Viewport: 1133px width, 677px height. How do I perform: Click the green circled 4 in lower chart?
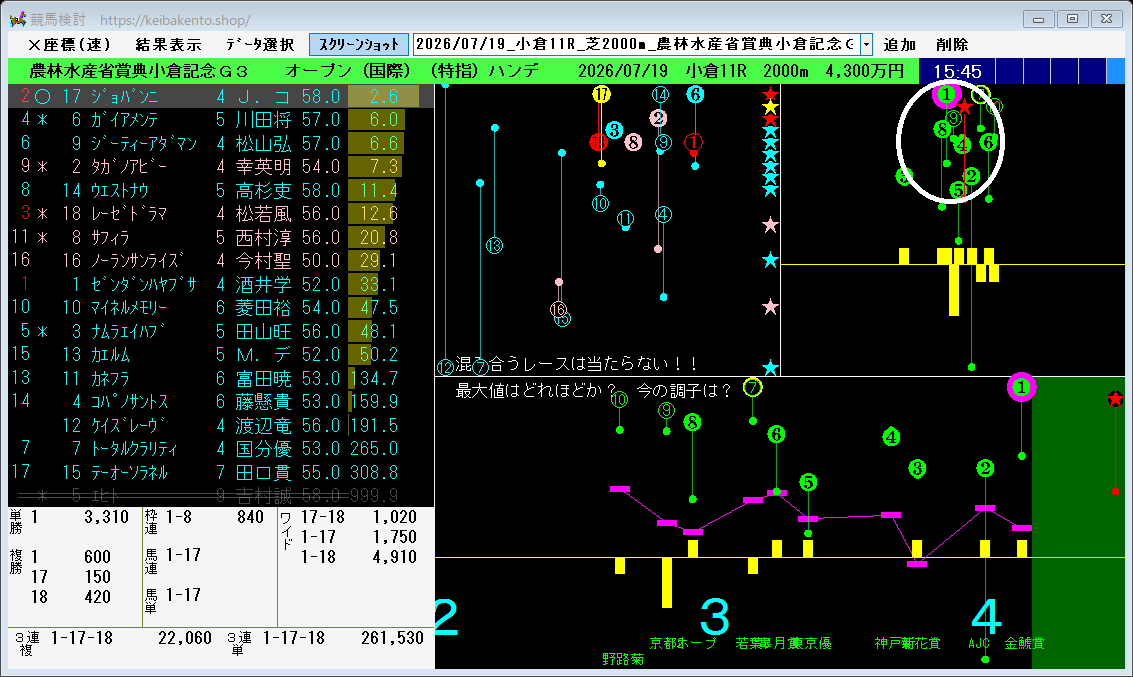click(891, 436)
